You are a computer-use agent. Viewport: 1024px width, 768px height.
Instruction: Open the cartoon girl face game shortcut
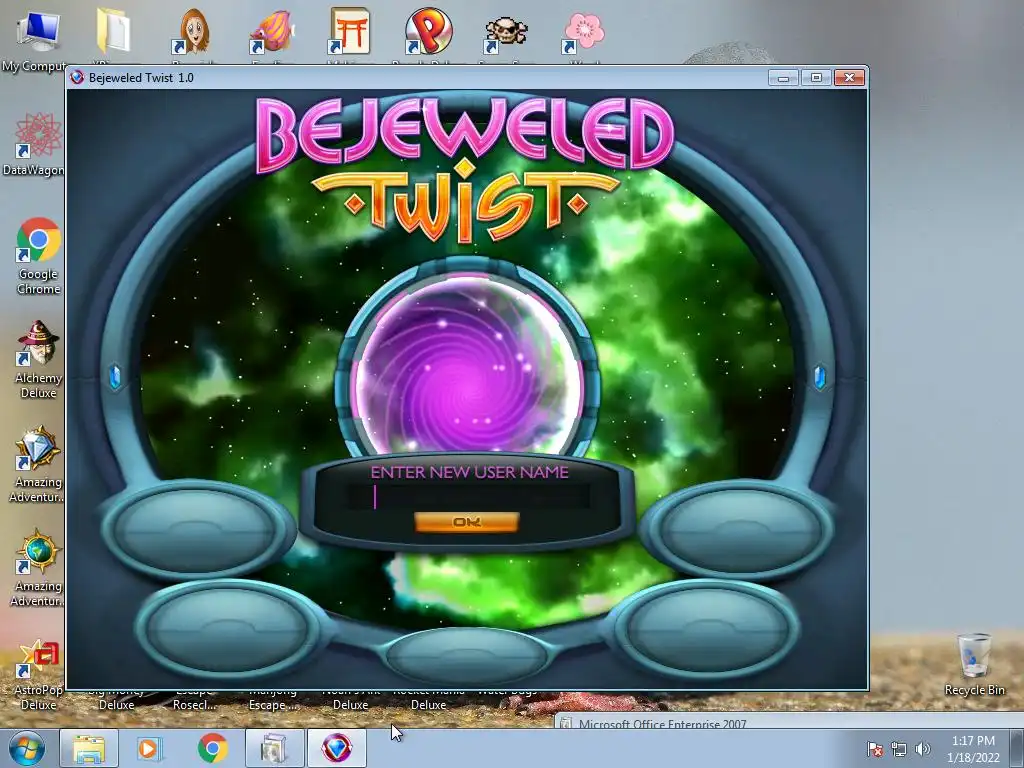tap(193, 31)
